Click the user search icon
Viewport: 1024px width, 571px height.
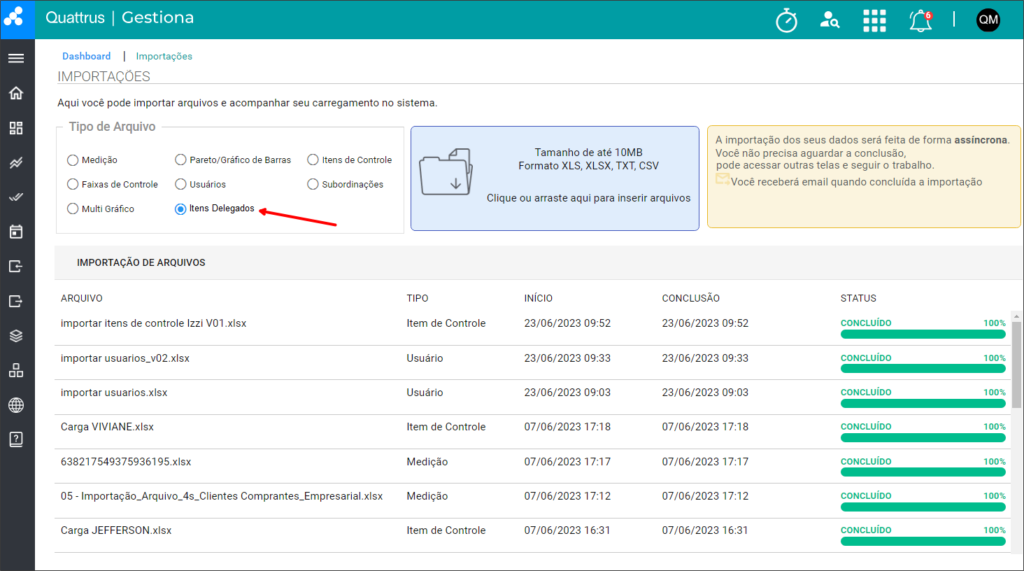pyautogui.click(x=829, y=20)
